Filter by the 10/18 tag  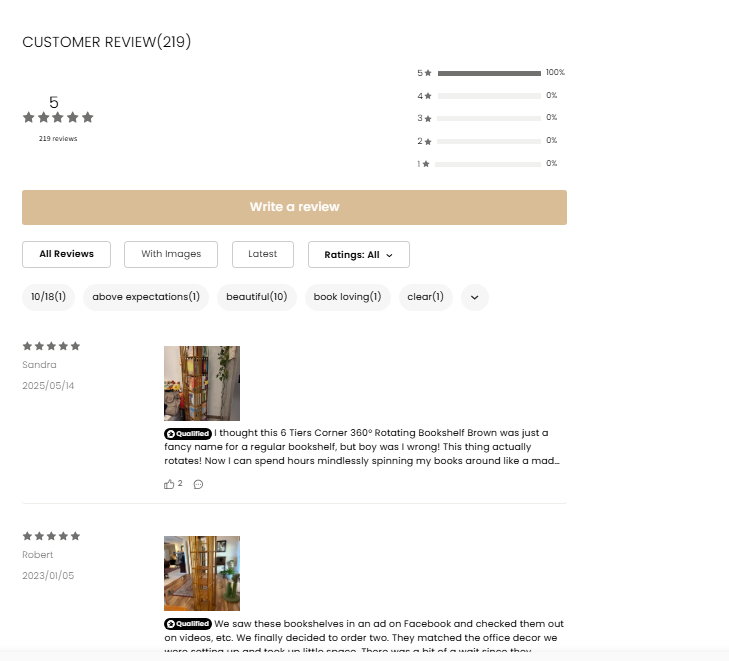pos(48,297)
